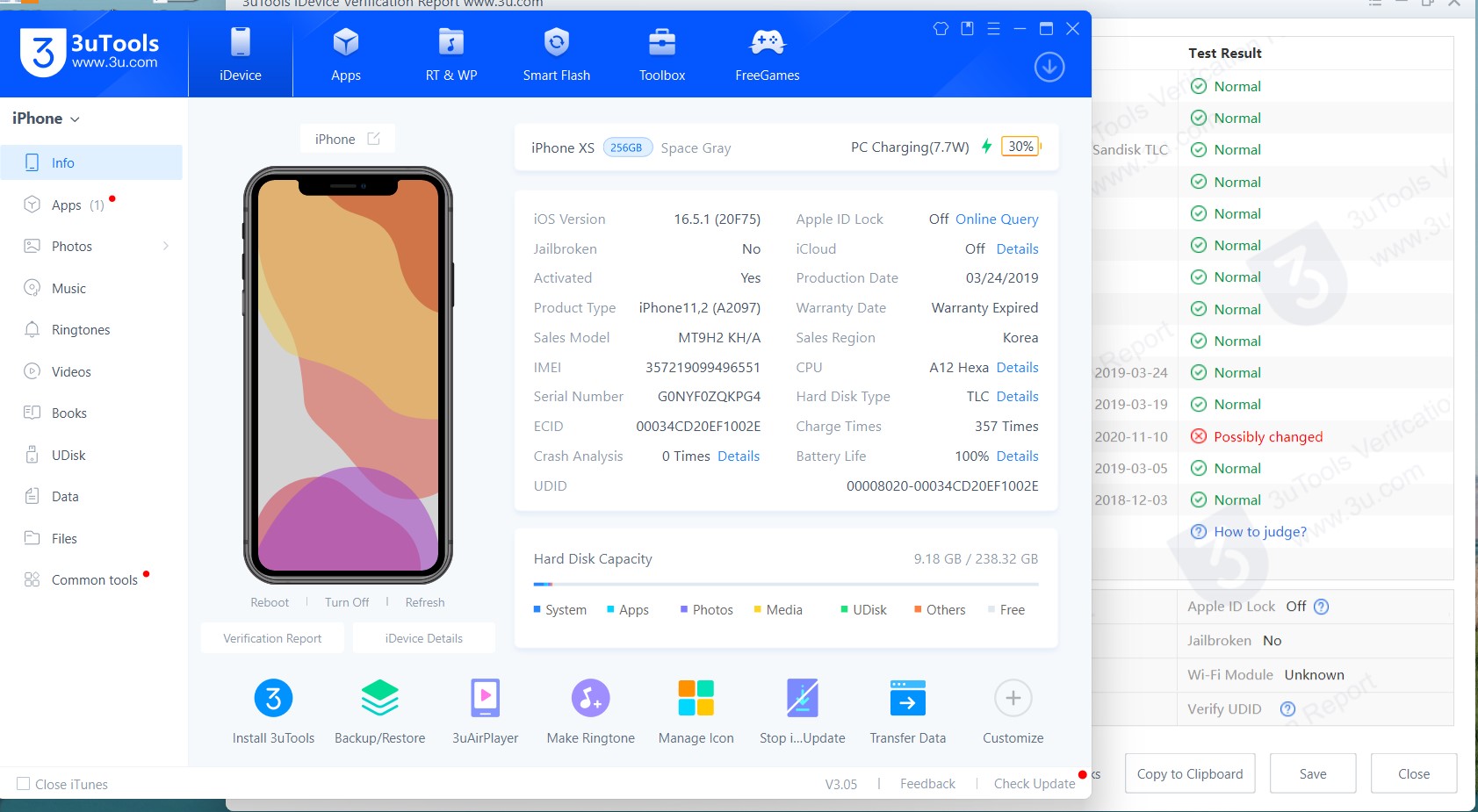Screen dimensions: 1478x812
Task: Switch to RT & WP tab
Action: (x=451, y=54)
